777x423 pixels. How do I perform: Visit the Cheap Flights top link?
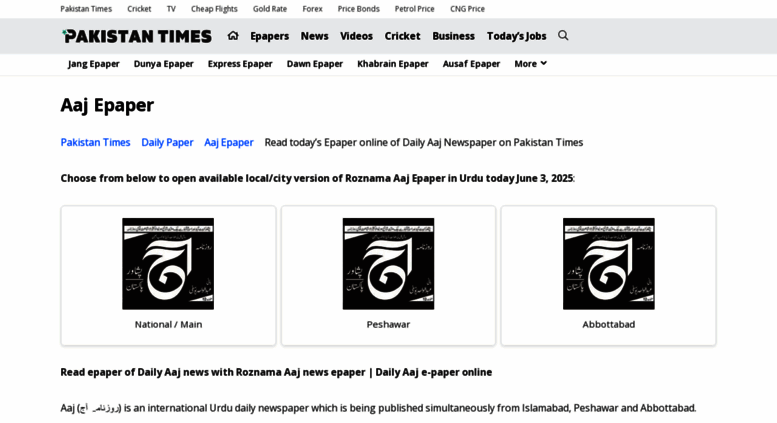pos(214,9)
